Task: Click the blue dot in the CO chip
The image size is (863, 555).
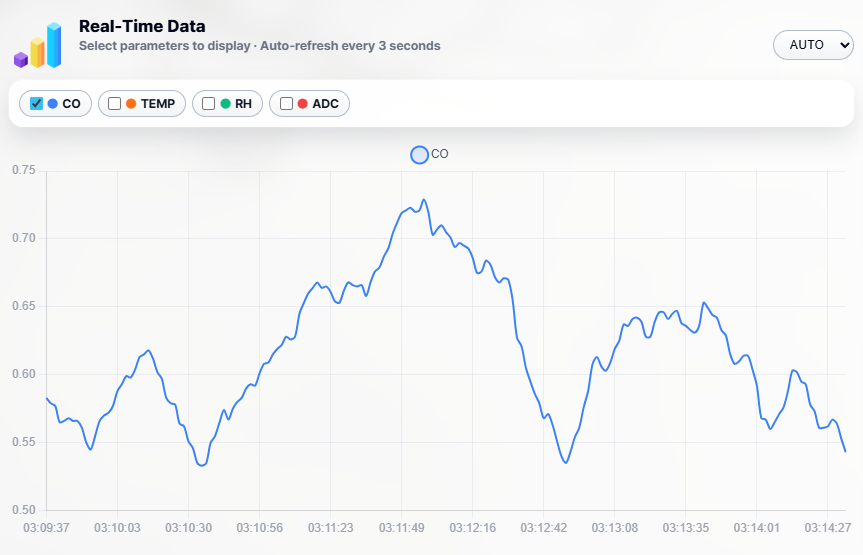Action: click(x=52, y=104)
